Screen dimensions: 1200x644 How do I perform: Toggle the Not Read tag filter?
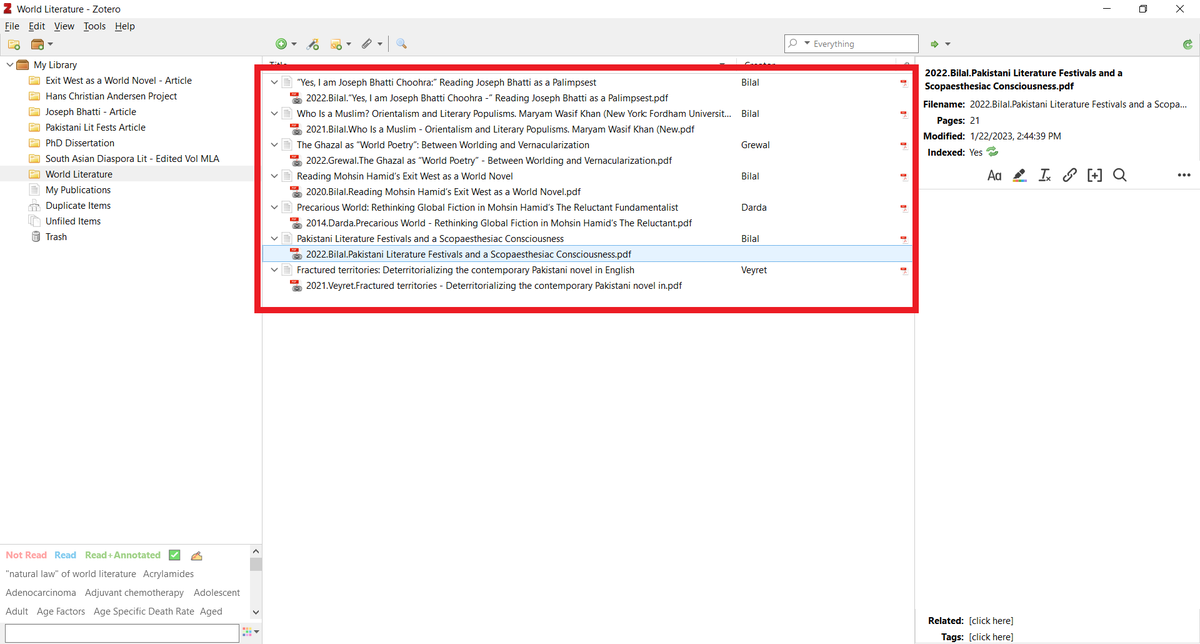pyautogui.click(x=26, y=554)
